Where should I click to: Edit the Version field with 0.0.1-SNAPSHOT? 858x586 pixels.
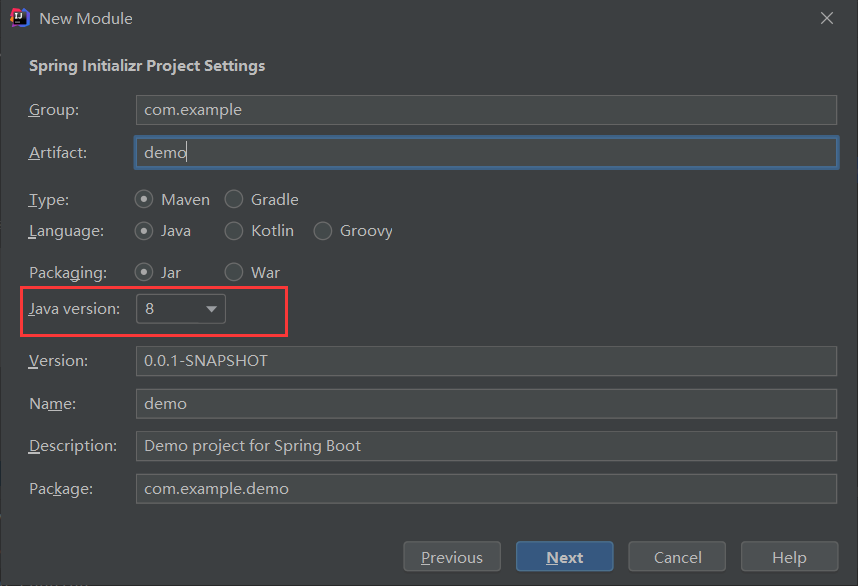pyautogui.click(x=486, y=361)
